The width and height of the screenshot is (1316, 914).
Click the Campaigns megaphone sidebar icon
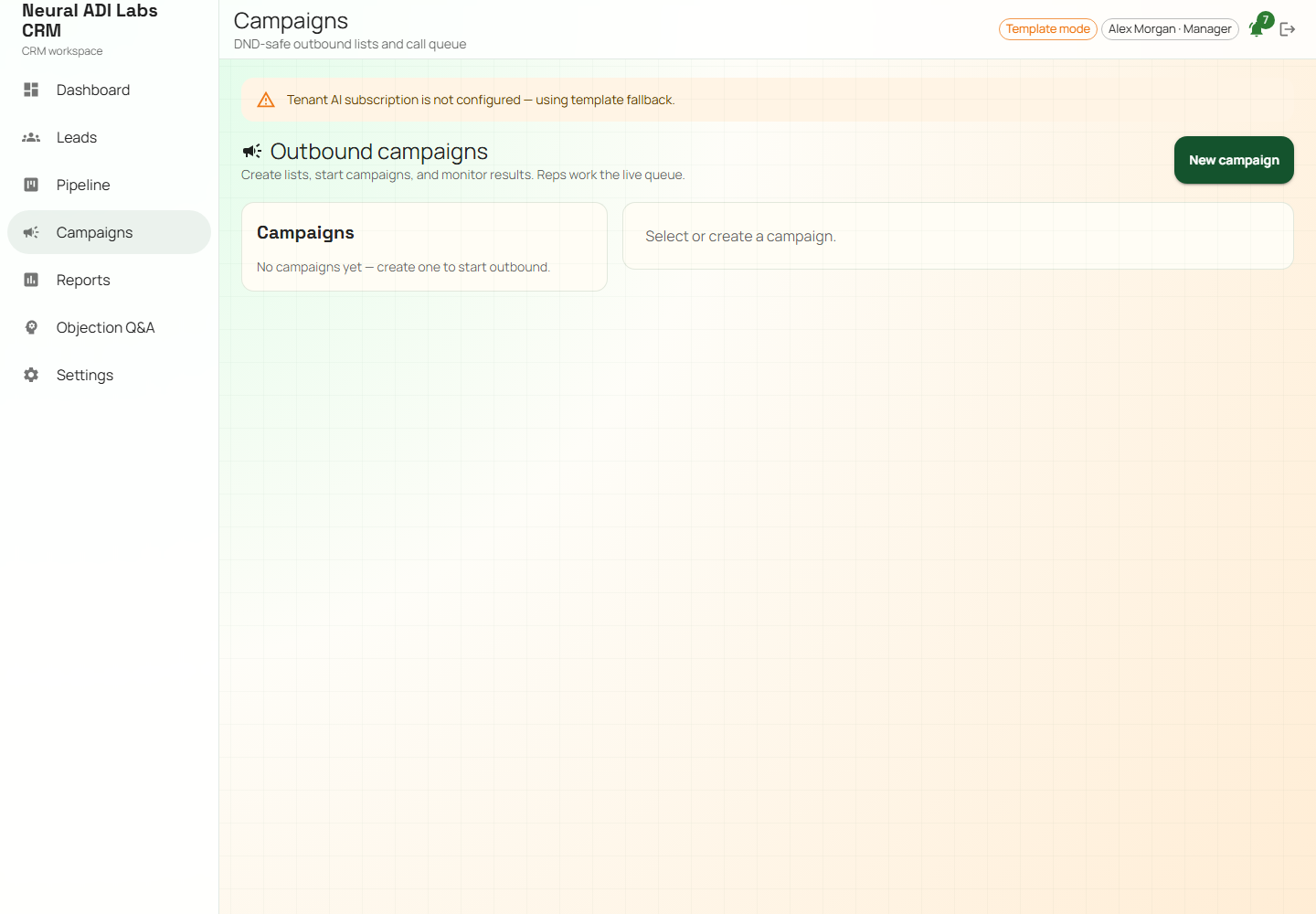coord(31,232)
